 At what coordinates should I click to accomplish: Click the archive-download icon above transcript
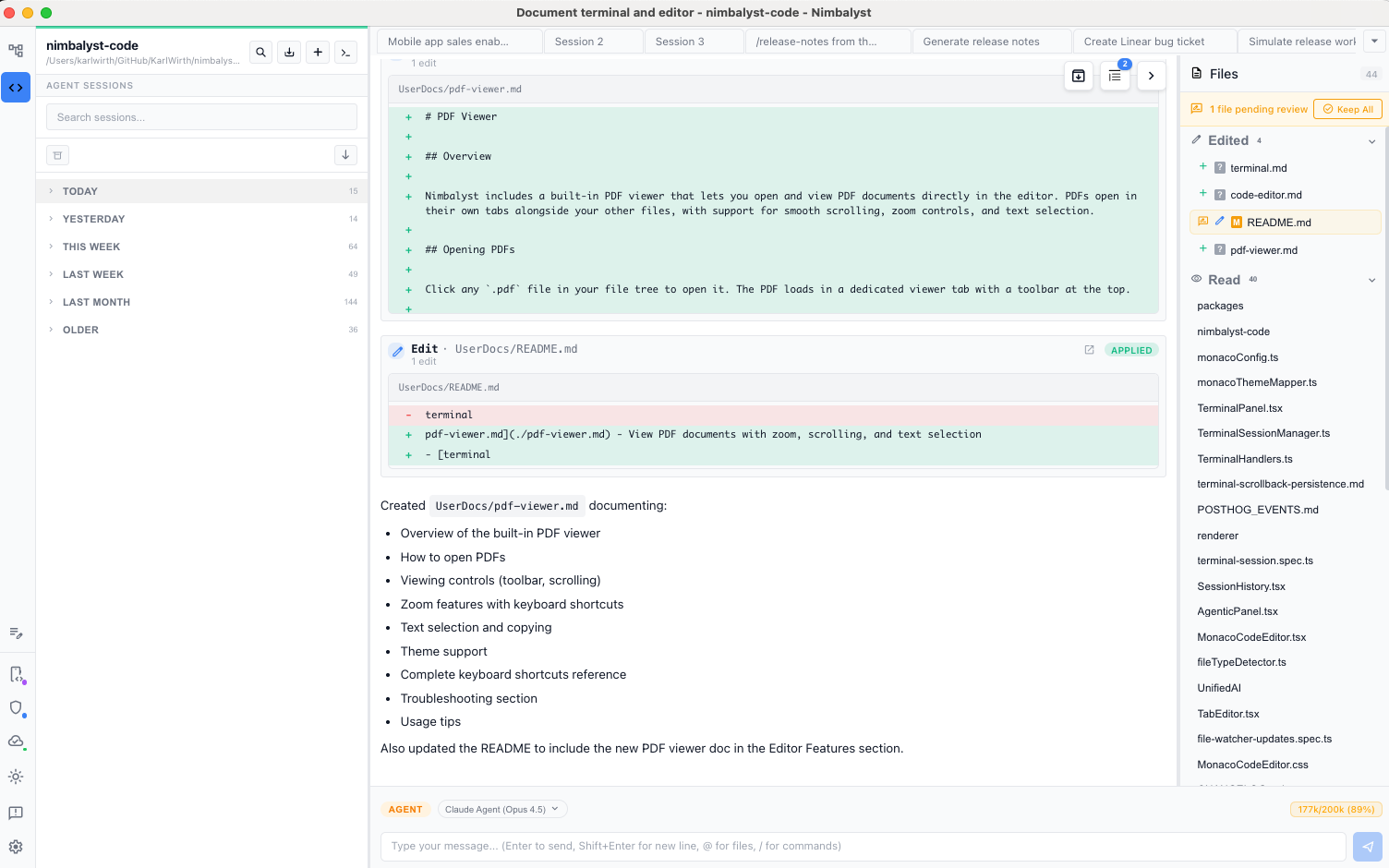click(1079, 76)
